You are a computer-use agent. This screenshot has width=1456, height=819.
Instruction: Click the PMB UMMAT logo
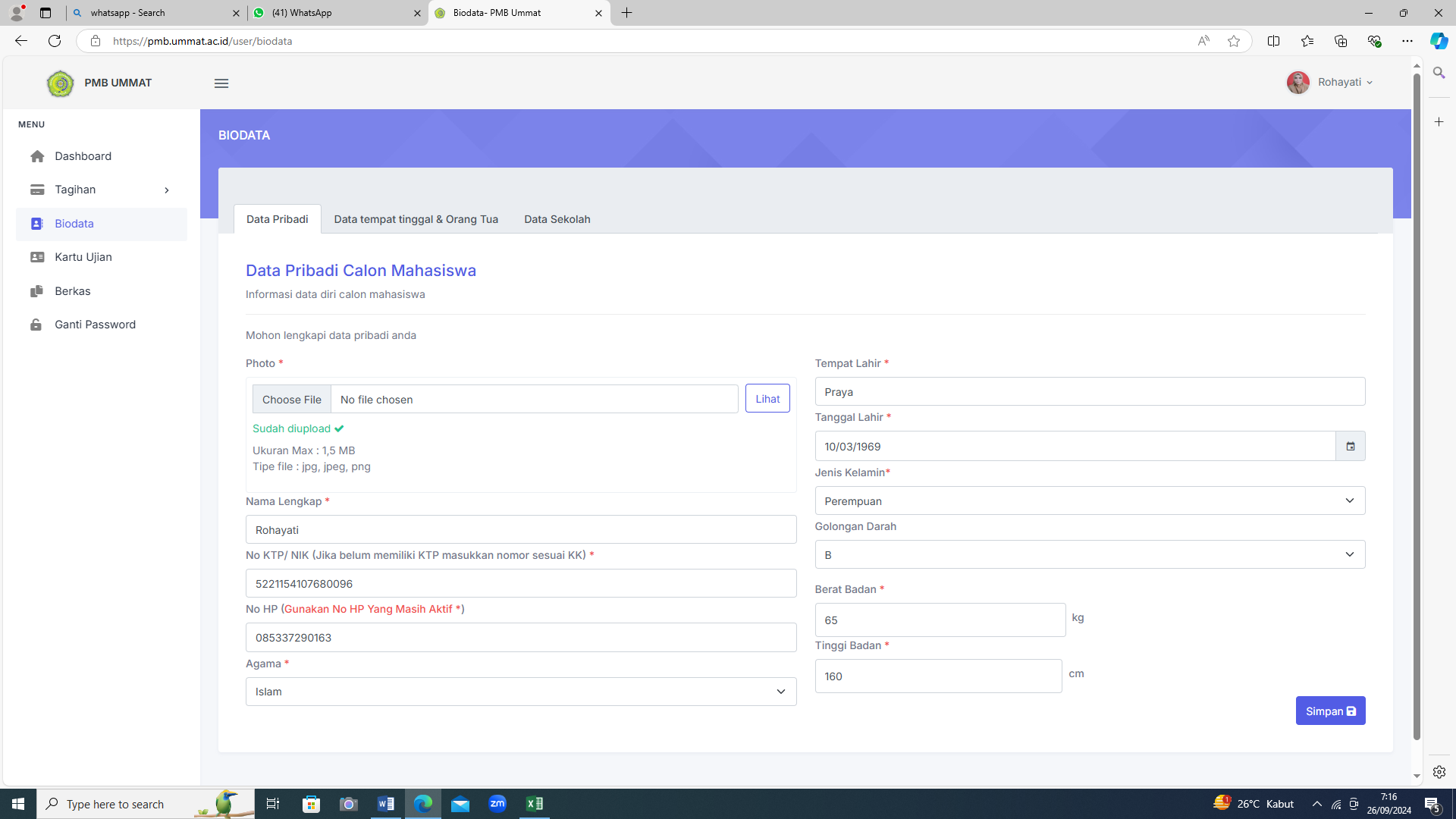[61, 83]
